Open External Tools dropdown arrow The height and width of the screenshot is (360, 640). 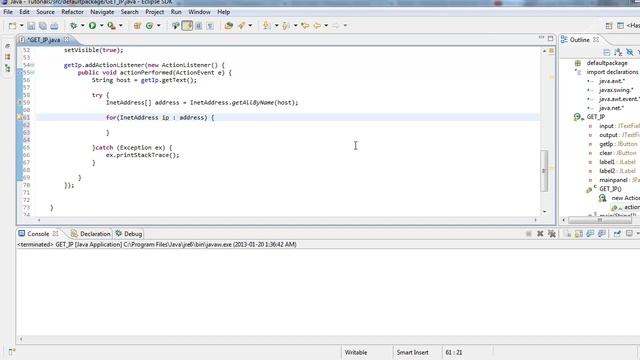coord(120,26)
